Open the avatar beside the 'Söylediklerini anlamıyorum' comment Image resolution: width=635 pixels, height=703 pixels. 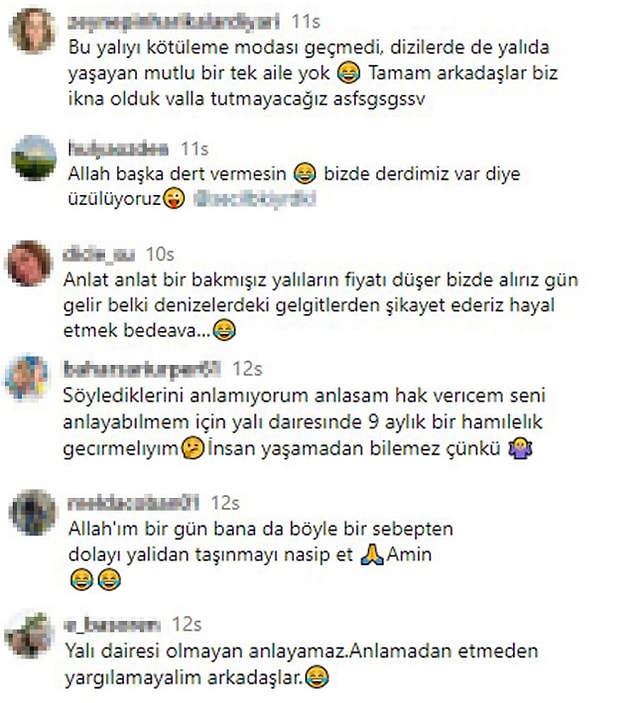(x=26, y=377)
